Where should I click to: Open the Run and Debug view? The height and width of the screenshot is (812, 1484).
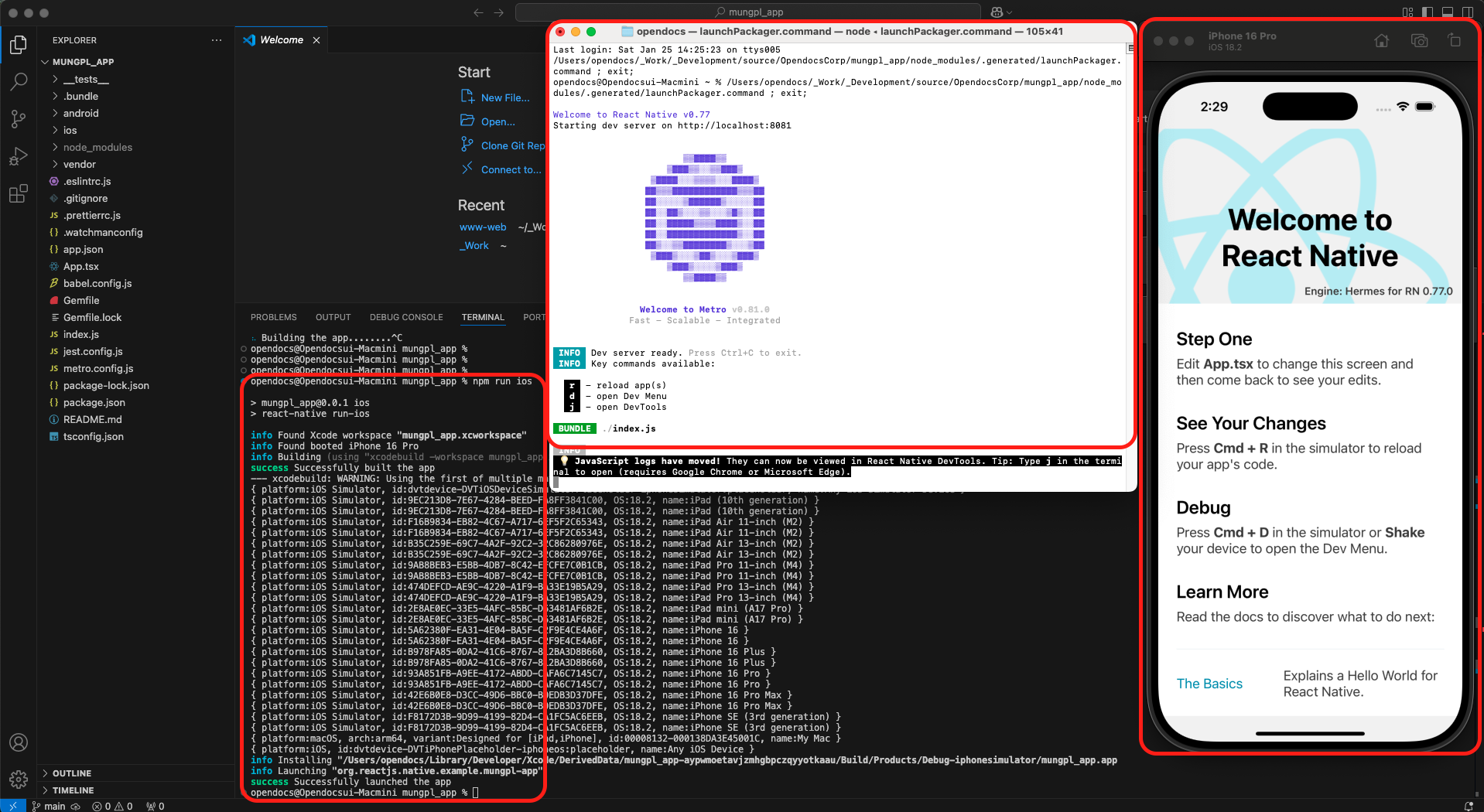point(19,156)
